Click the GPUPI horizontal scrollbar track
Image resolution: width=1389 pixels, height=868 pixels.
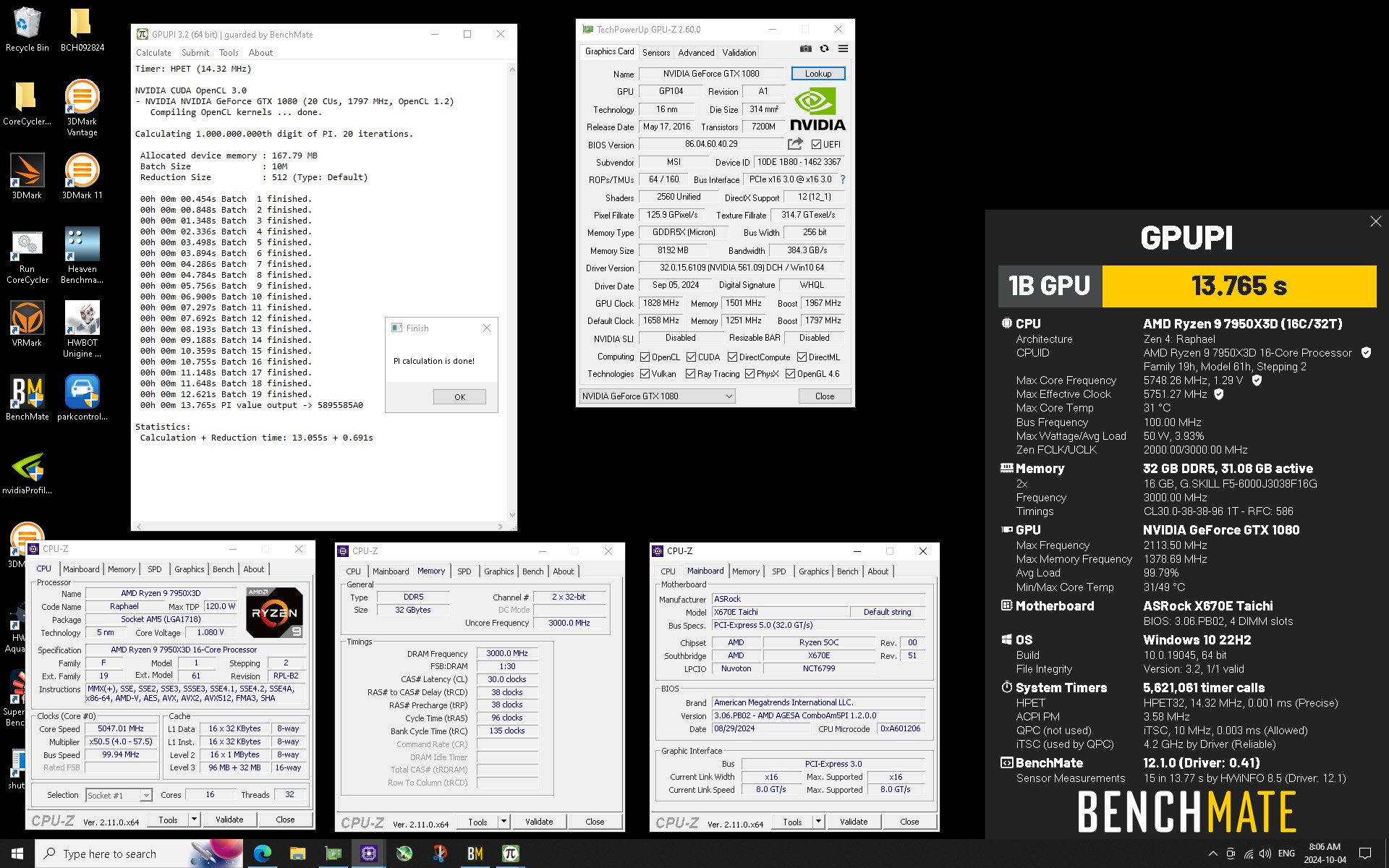[x=319, y=527]
